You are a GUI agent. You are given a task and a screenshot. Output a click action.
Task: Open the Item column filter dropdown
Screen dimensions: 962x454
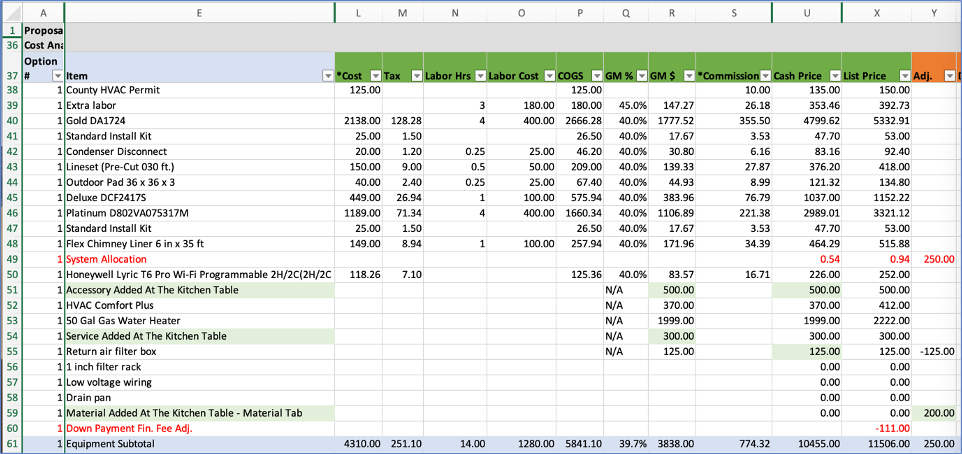[x=328, y=76]
